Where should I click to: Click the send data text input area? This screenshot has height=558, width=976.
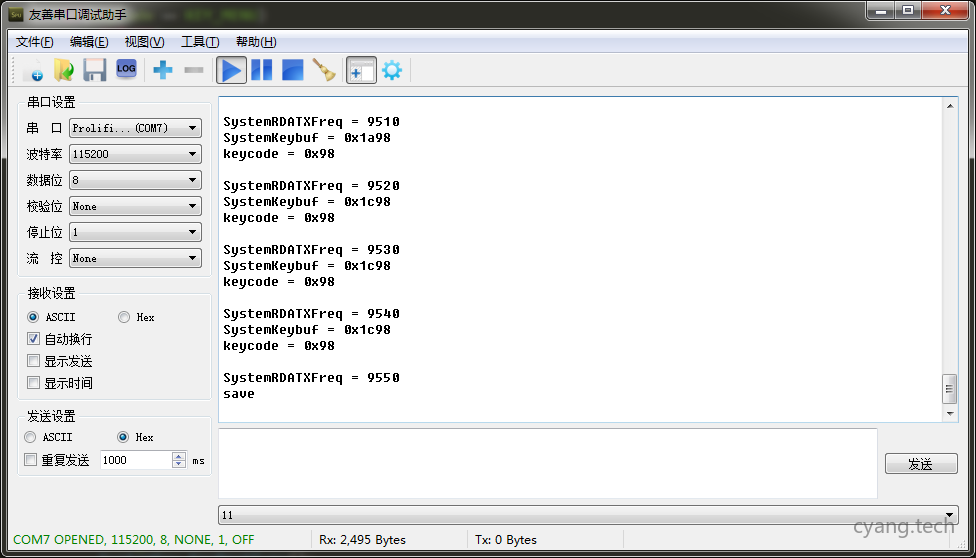point(547,463)
